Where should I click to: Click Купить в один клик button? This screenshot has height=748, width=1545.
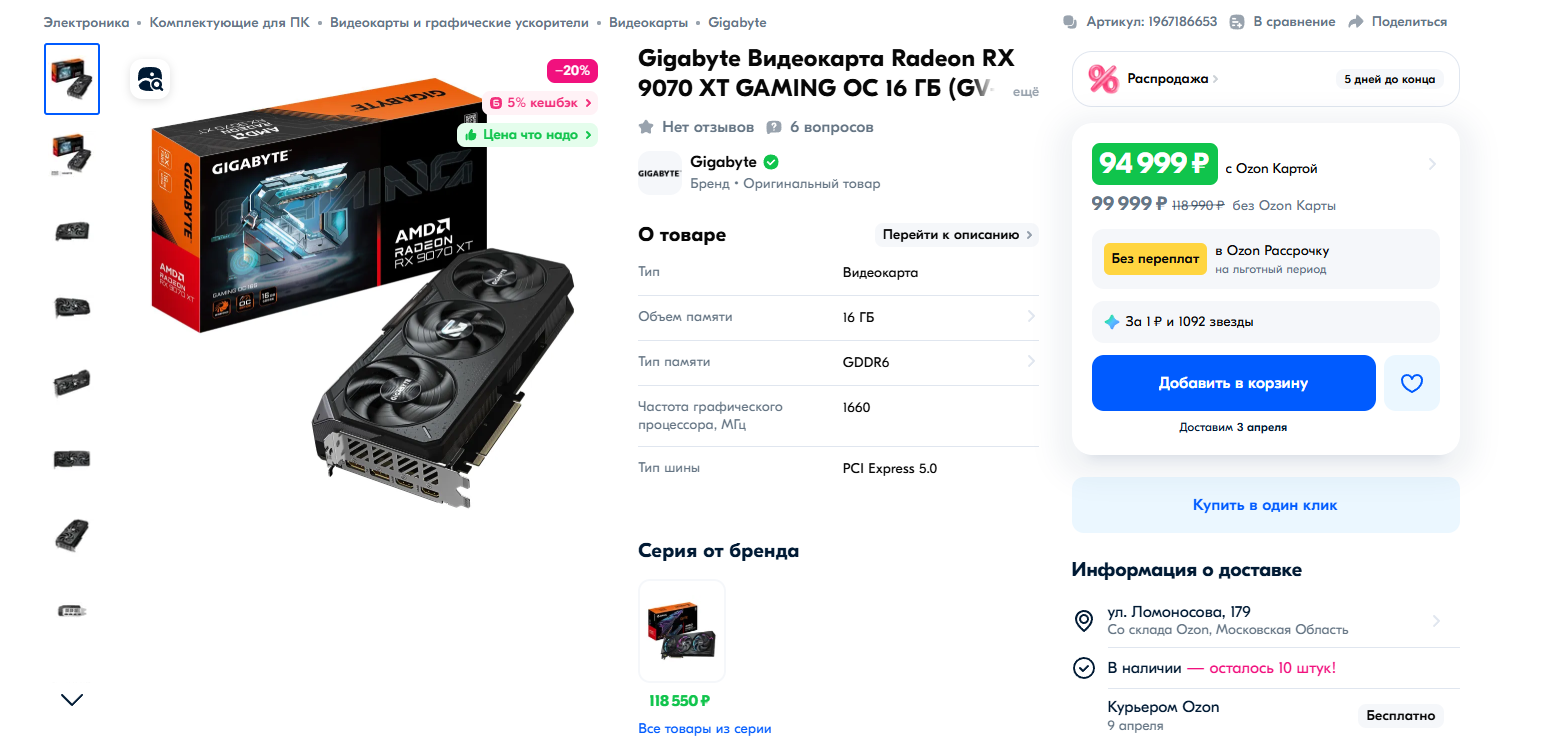[1265, 505]
